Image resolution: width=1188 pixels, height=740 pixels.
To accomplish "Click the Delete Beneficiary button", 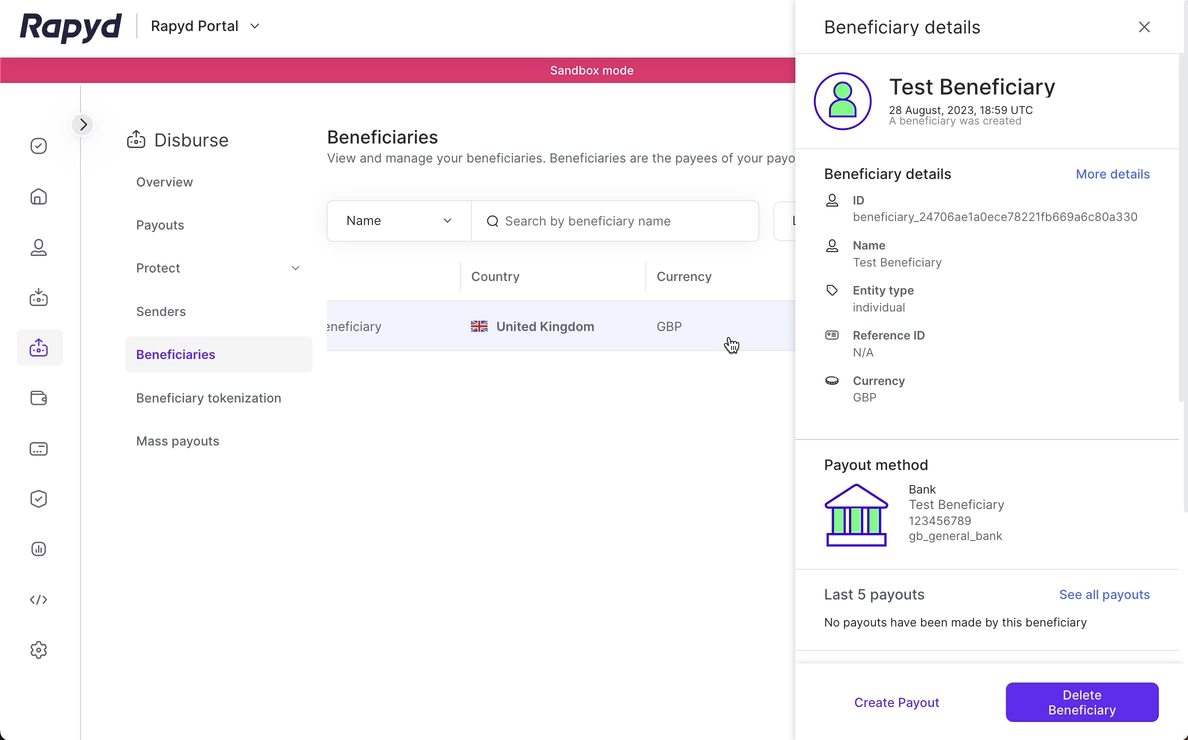I will point(1082,702).
